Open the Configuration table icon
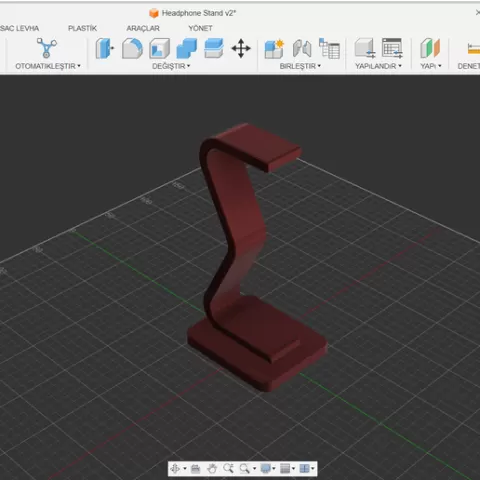This screenshot has height=480, width=480. [x=392, y=48]
